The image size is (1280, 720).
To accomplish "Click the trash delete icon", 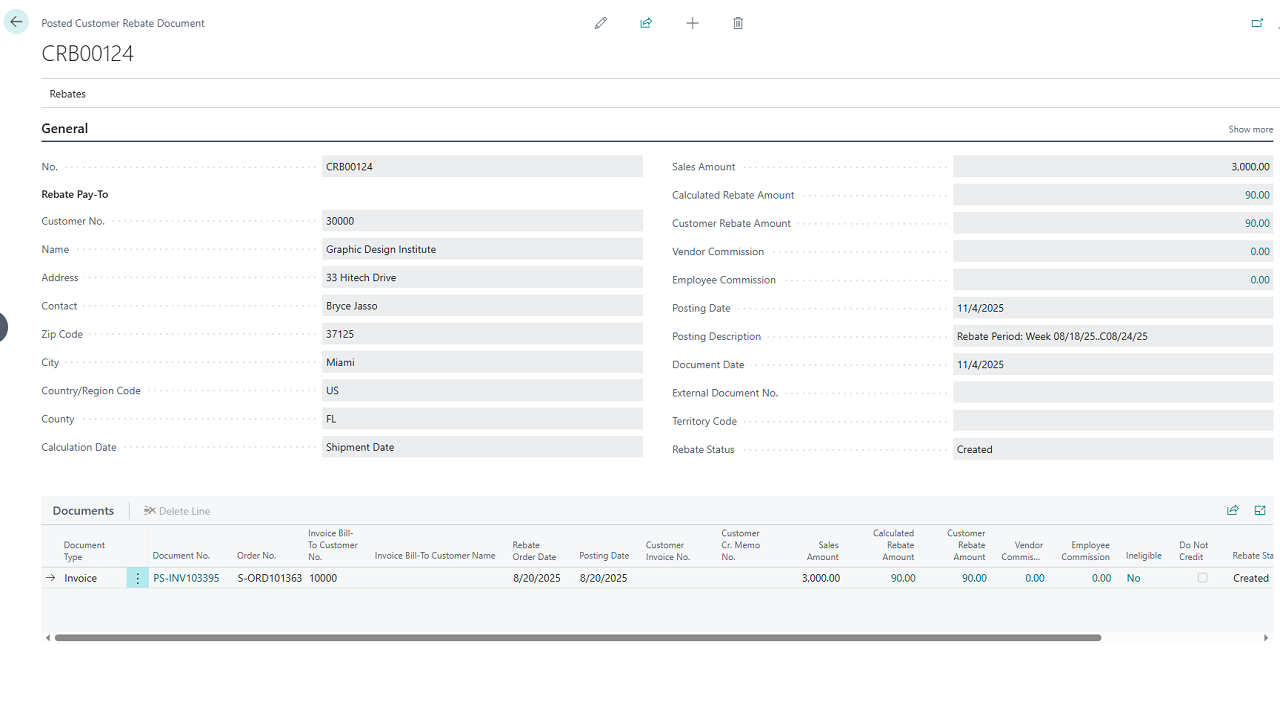I will pyautogui.click(x=738, y=23).
